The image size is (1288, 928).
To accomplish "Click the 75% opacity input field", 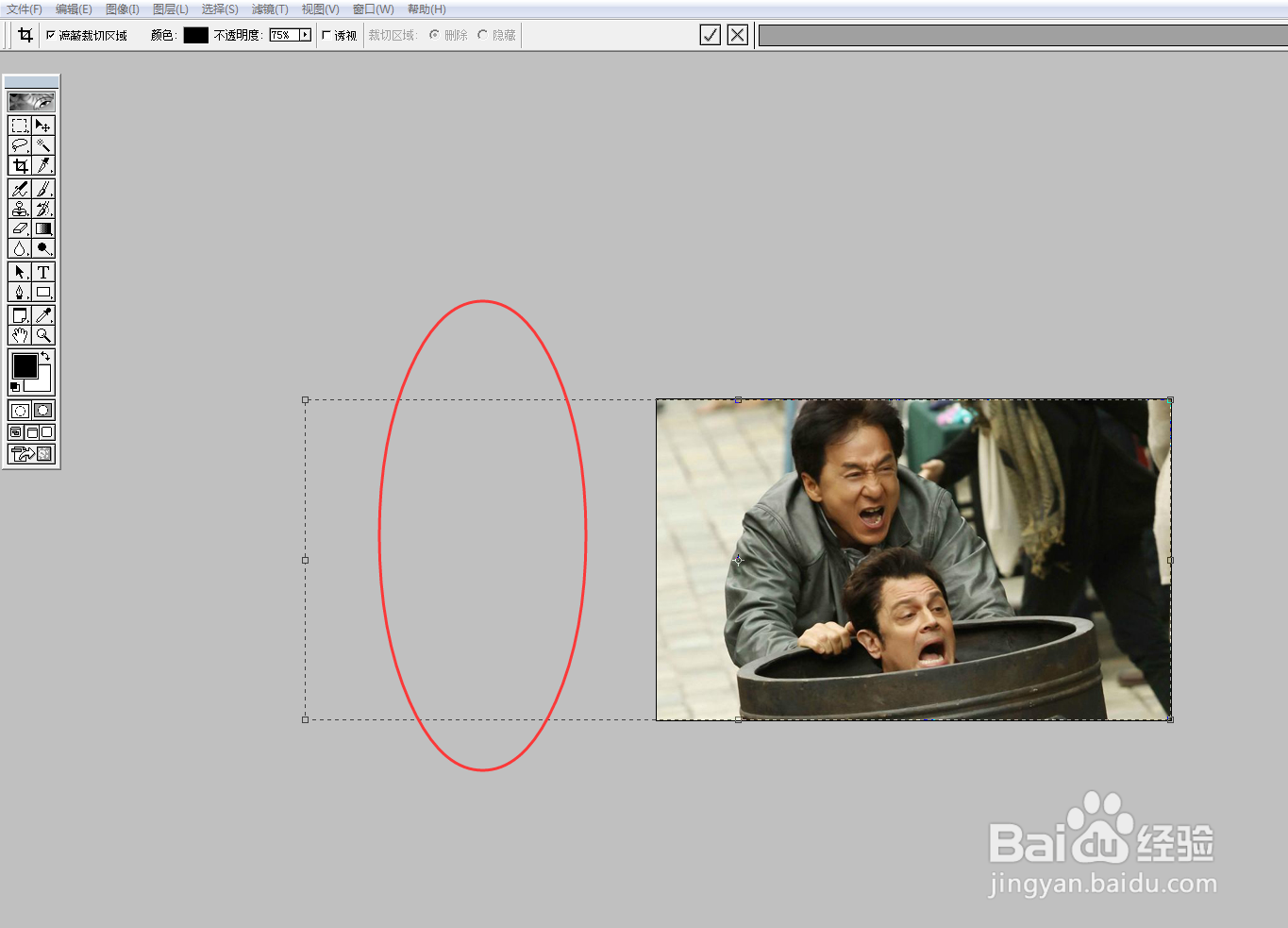I will pyautogui.click(x=284, y=35).
